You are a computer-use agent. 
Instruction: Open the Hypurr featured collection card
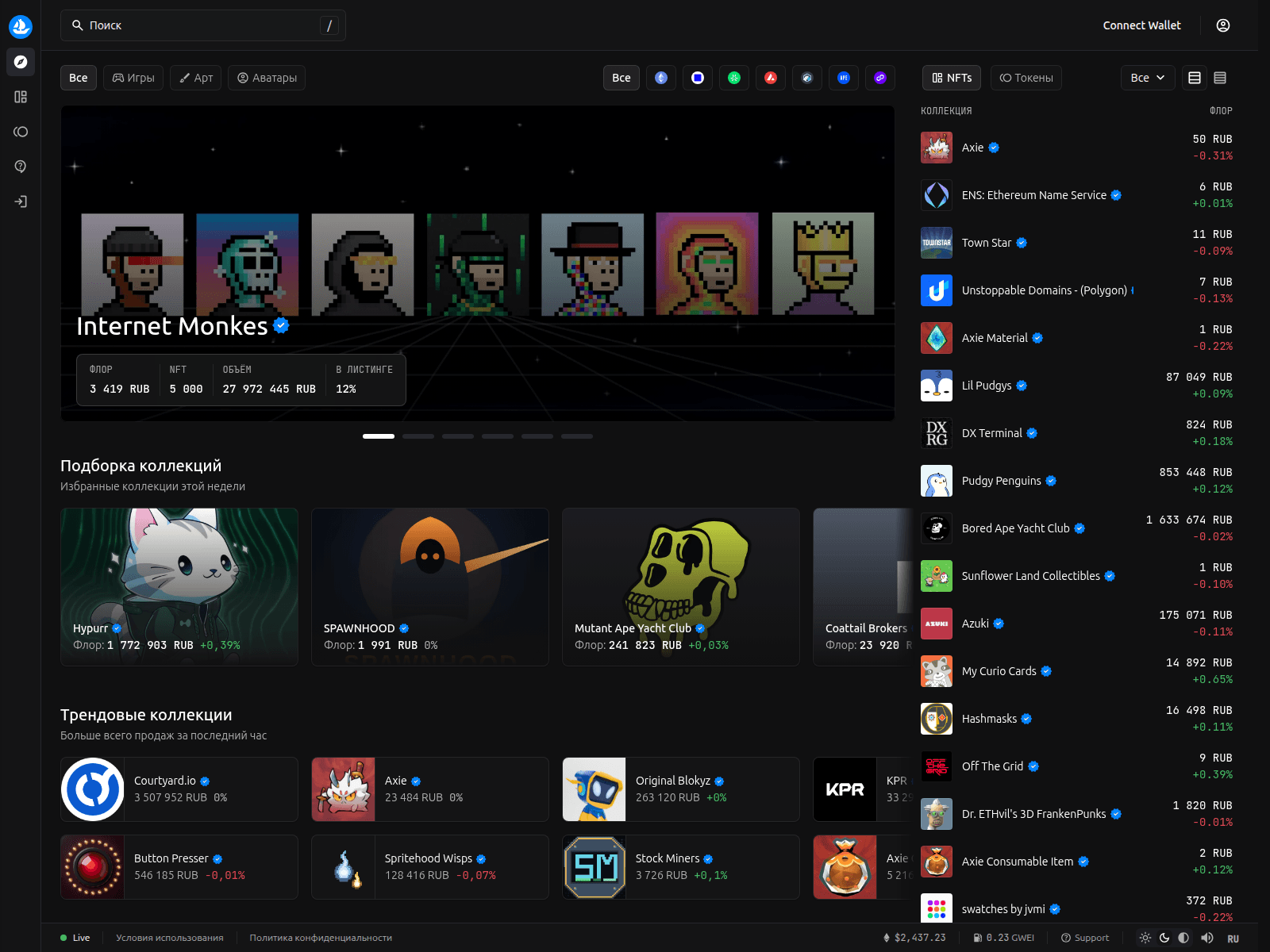point(179,587)
